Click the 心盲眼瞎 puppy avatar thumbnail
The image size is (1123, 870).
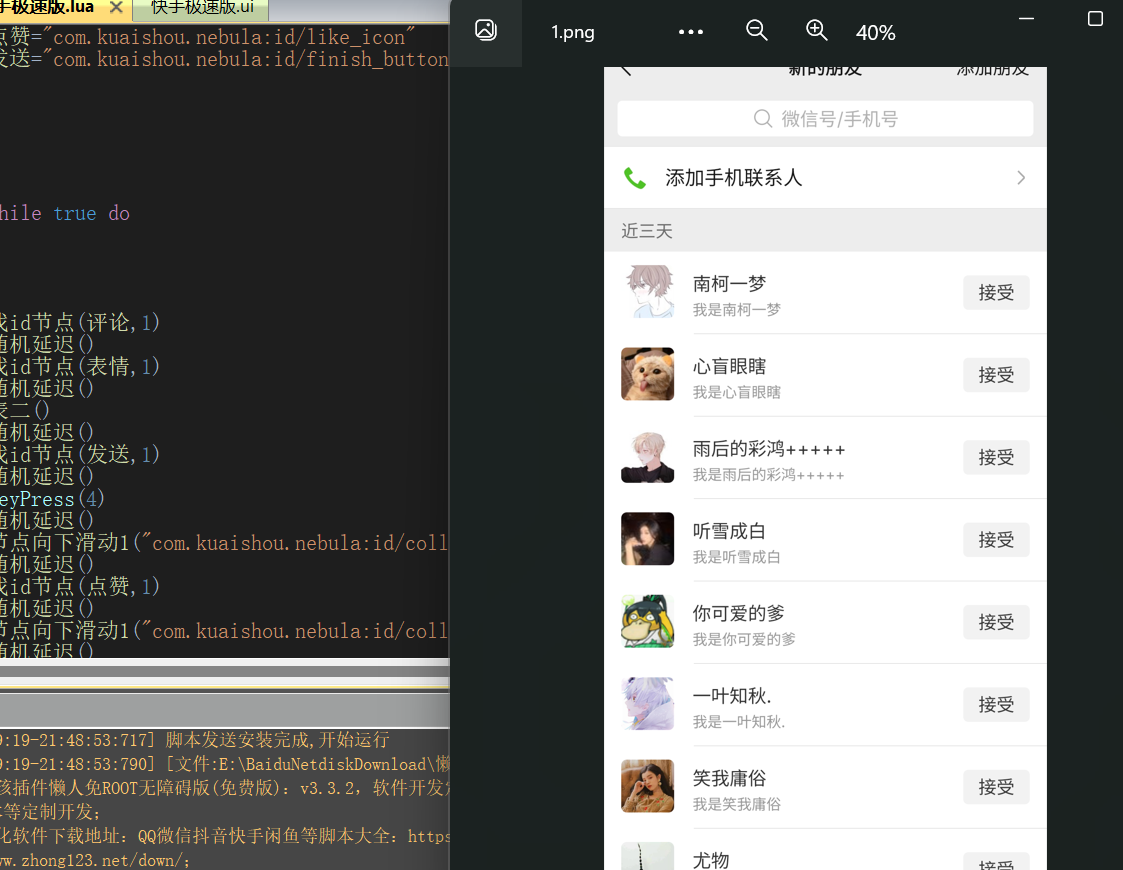(647, 375)
